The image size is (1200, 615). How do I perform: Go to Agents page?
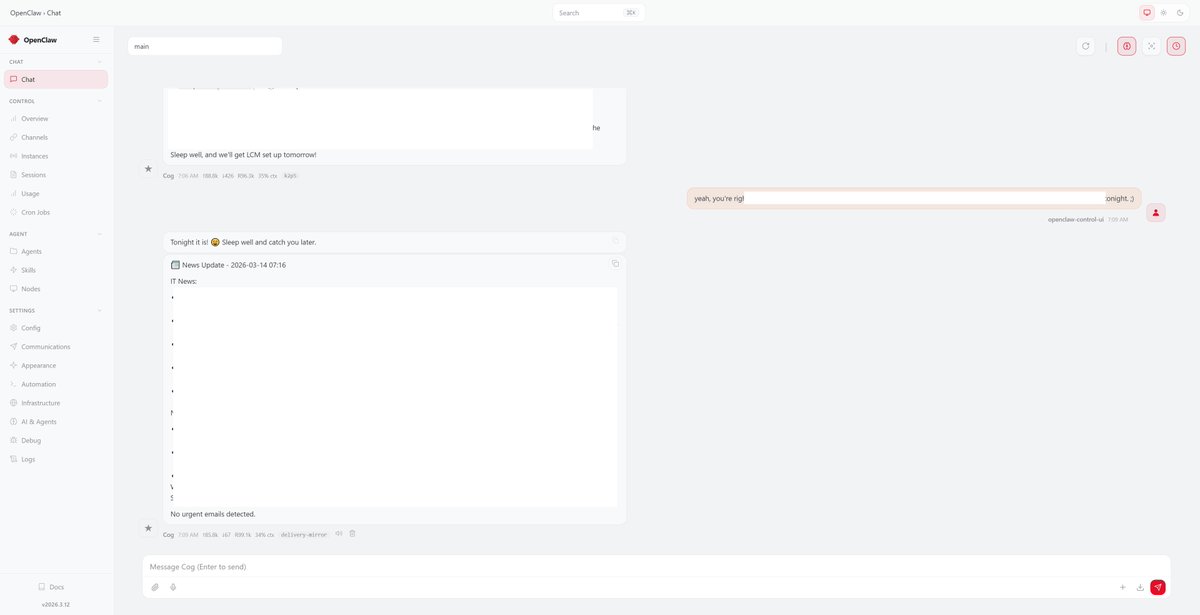[56, 251]
